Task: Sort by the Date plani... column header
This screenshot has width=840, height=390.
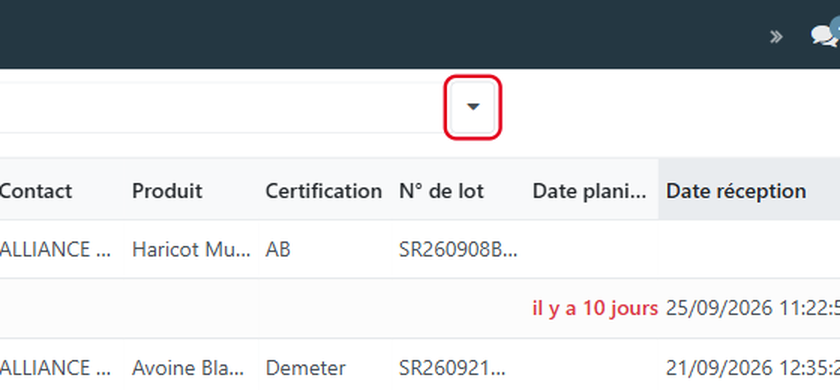Action: tap(589, 191)
